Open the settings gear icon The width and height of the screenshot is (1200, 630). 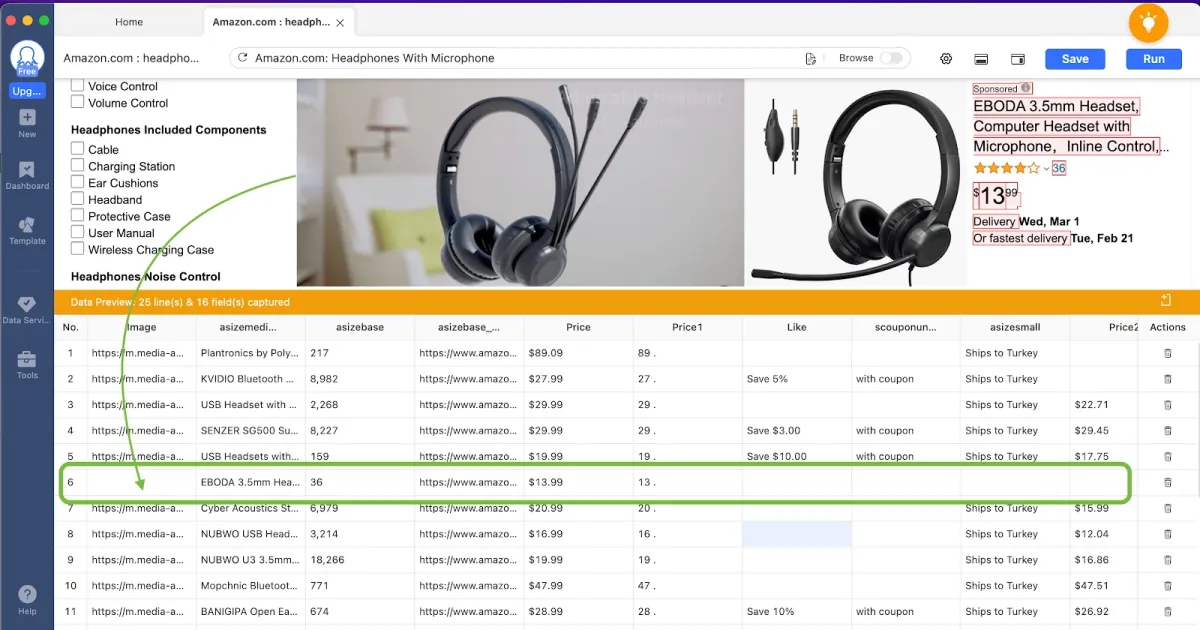(946, 59)
